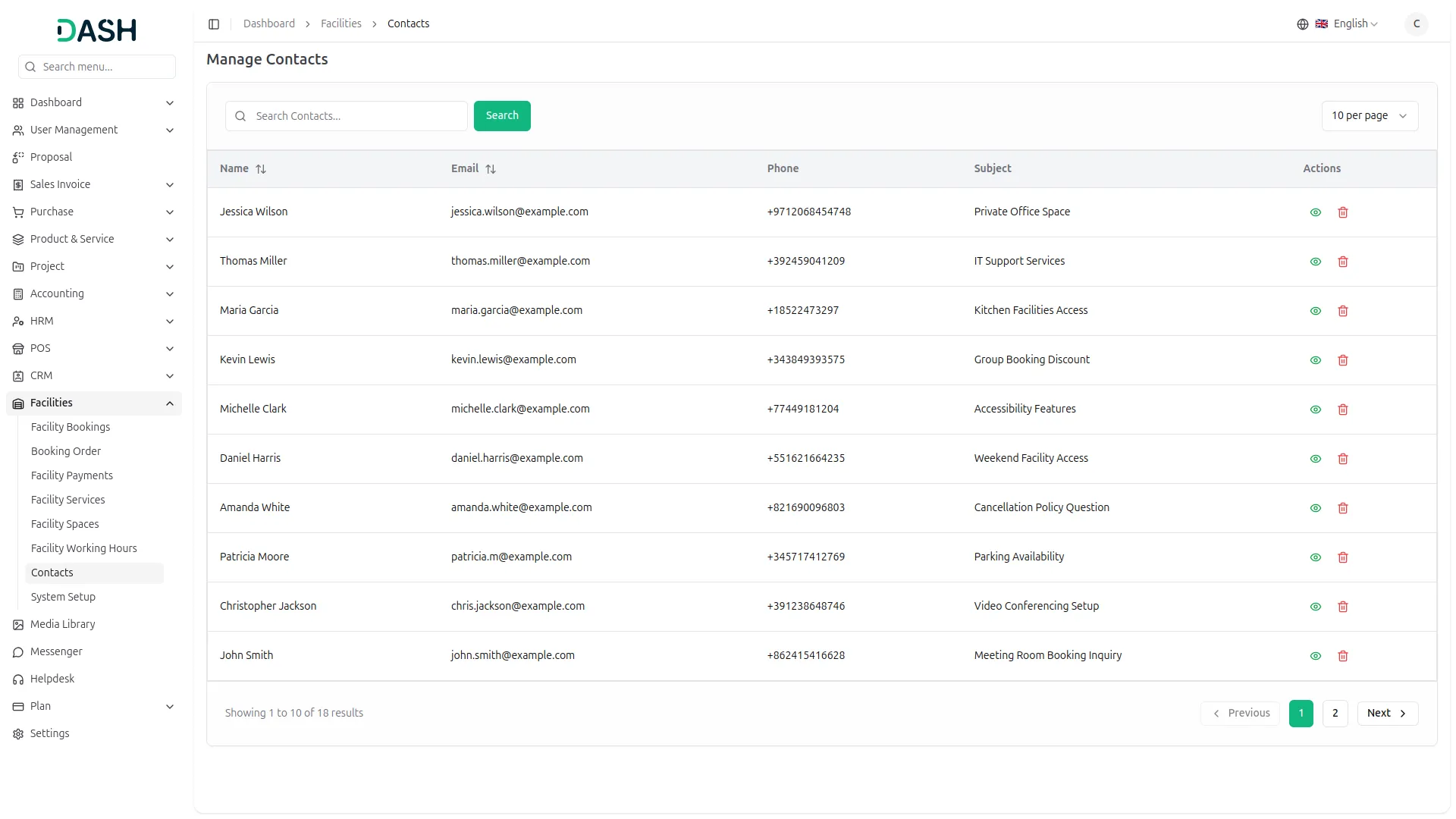The height and width of the screenshot is (819, 1456).
Task: Open Facility Bookings in sidebar
Action: (71, 427)
